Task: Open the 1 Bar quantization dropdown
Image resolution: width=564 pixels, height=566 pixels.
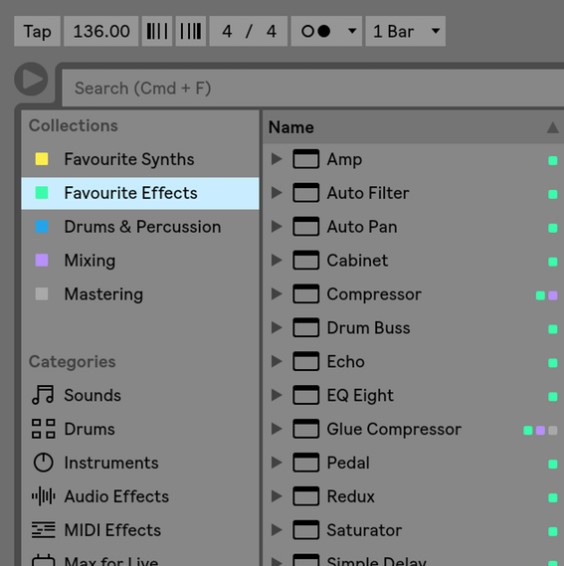Action: [x=405, y=31]
